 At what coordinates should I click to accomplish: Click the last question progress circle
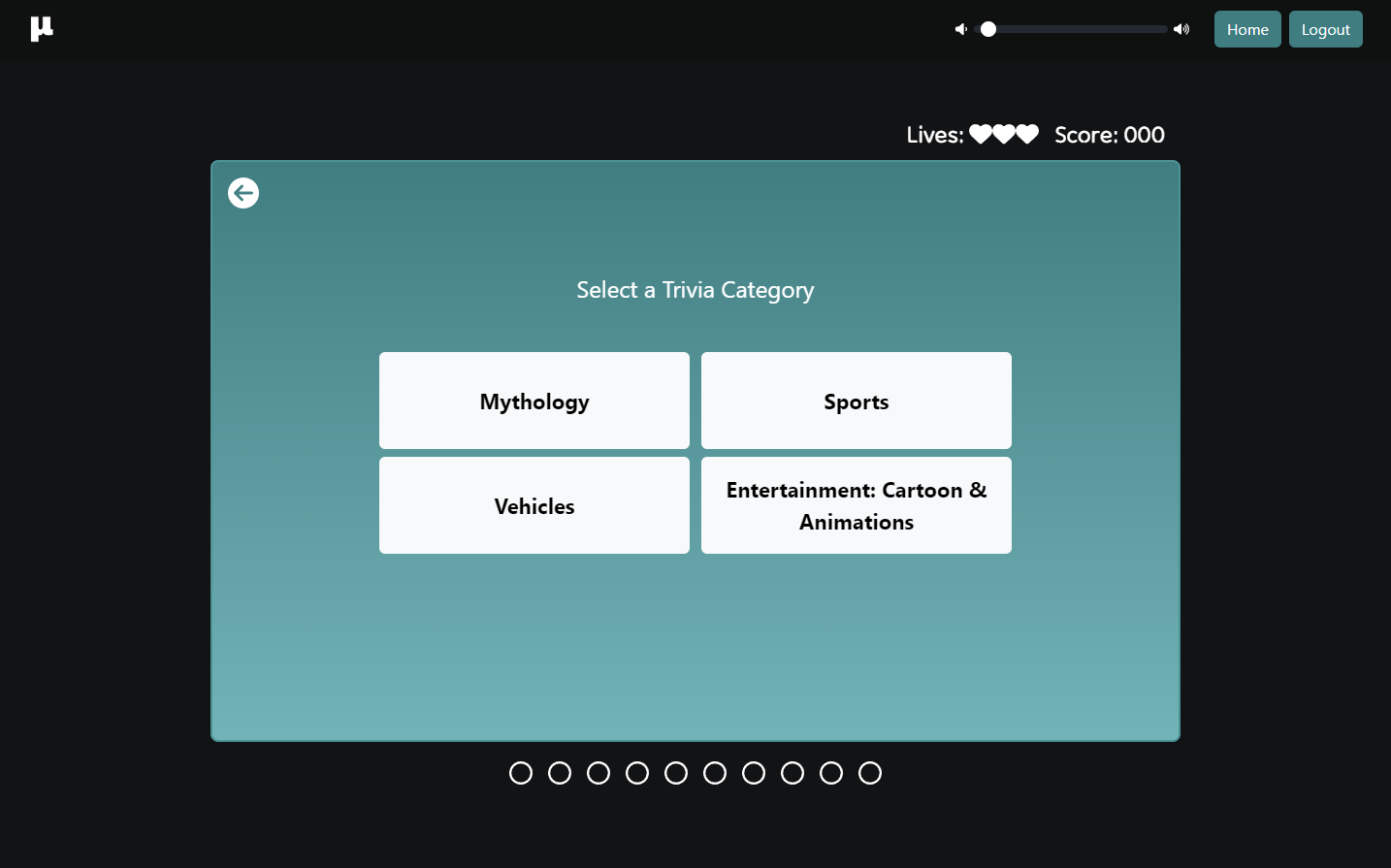point(870,773)
